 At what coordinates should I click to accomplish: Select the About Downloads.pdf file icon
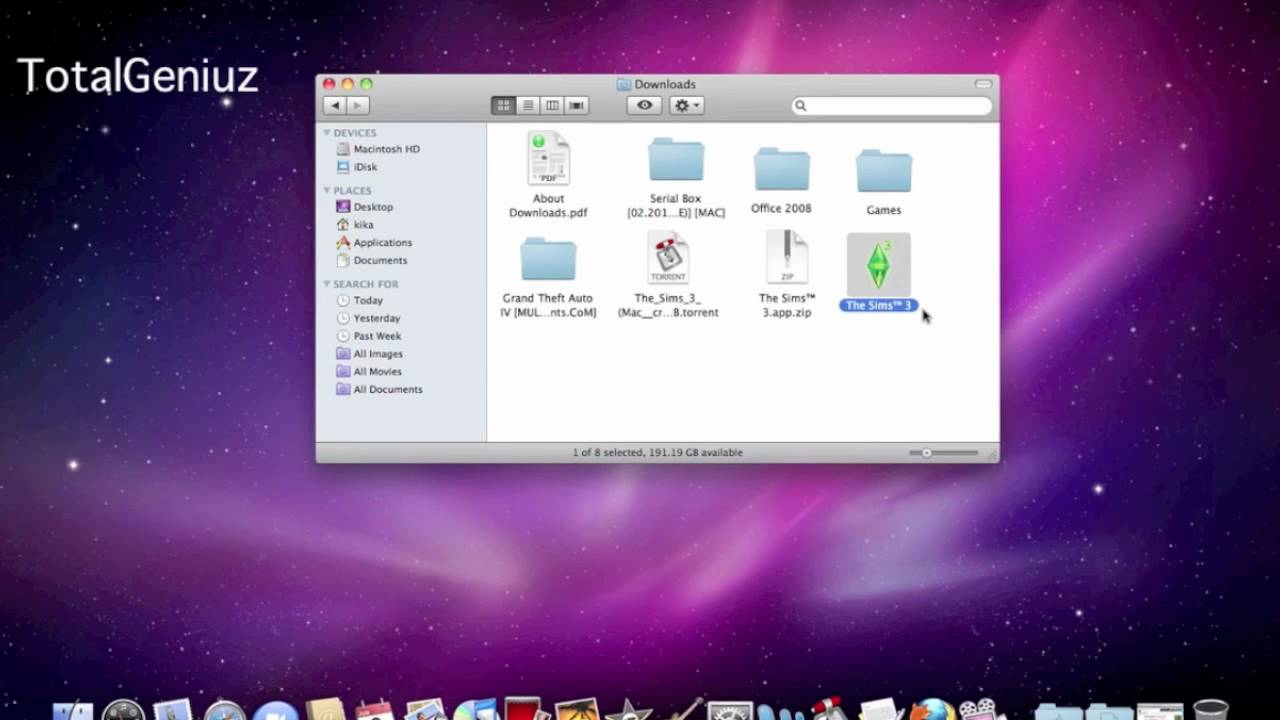548,158
